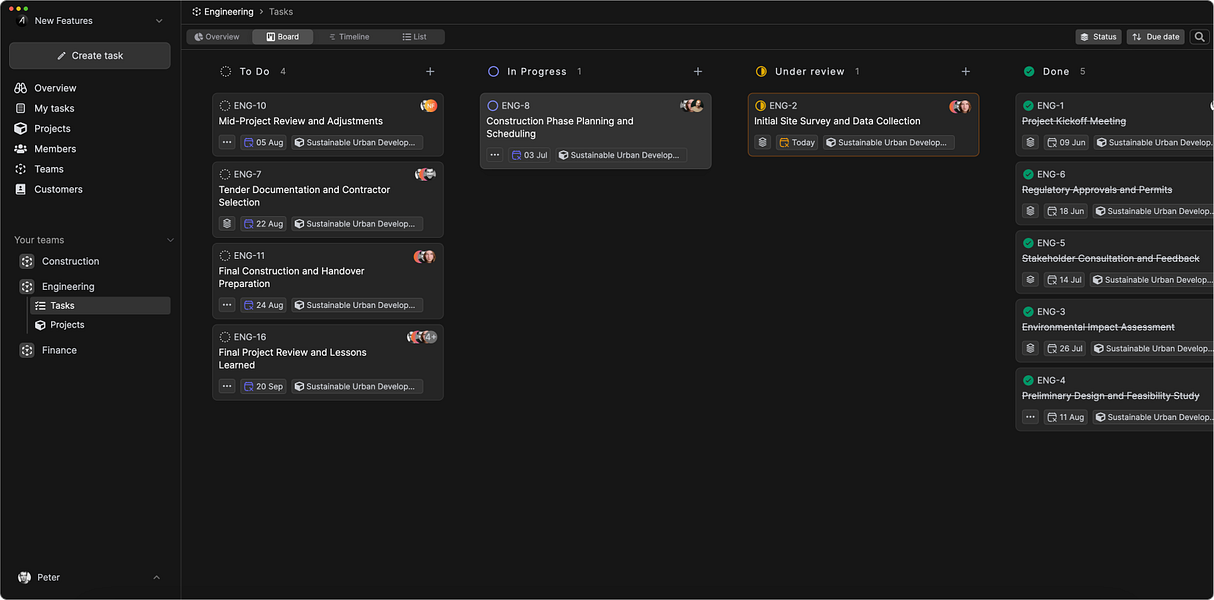Select the Finance team in sidebar
The width and height of the screenshot is (1214, 600).
pos(59,350)
